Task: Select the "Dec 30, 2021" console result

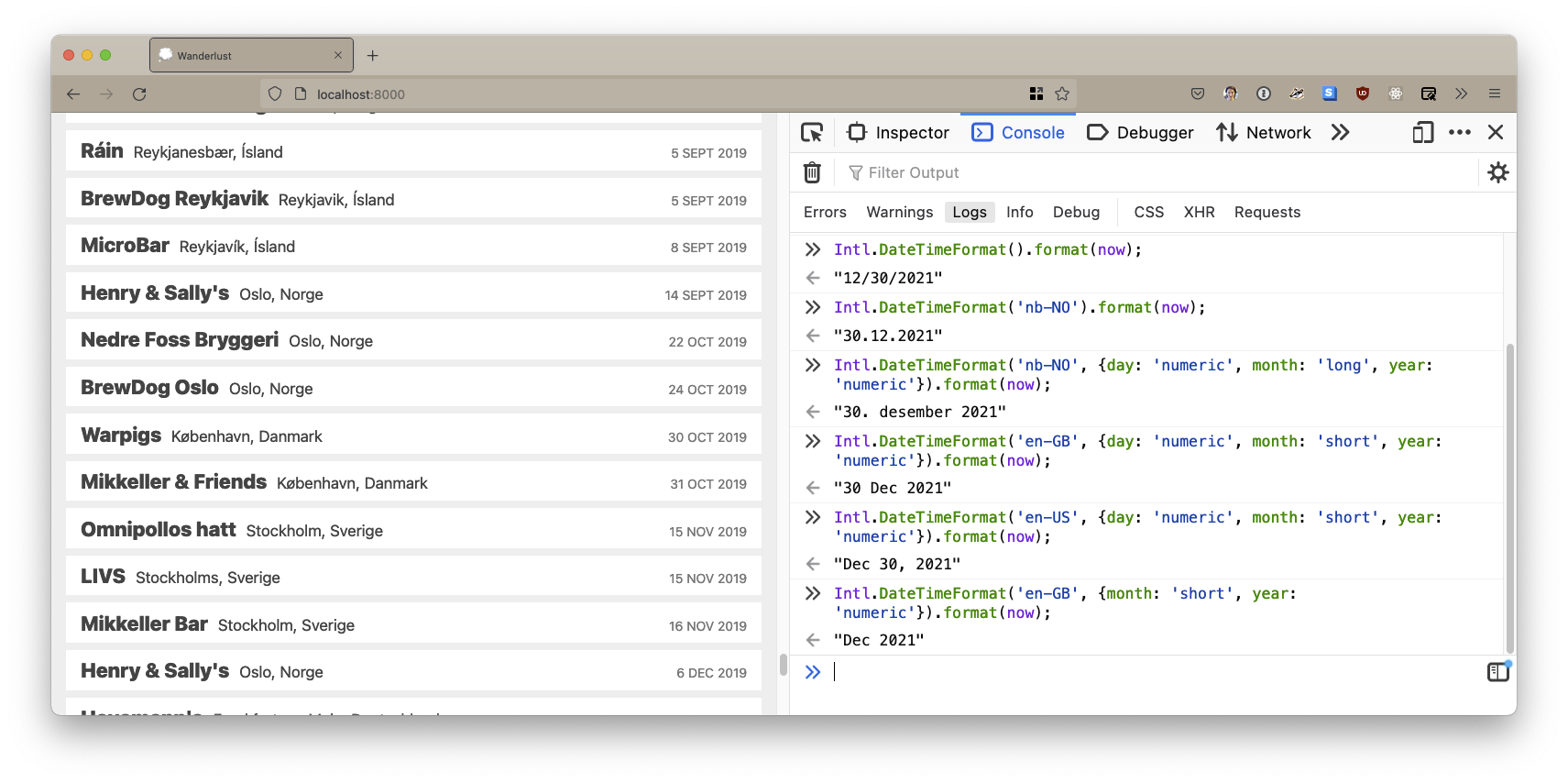Action: click(897, 564)
